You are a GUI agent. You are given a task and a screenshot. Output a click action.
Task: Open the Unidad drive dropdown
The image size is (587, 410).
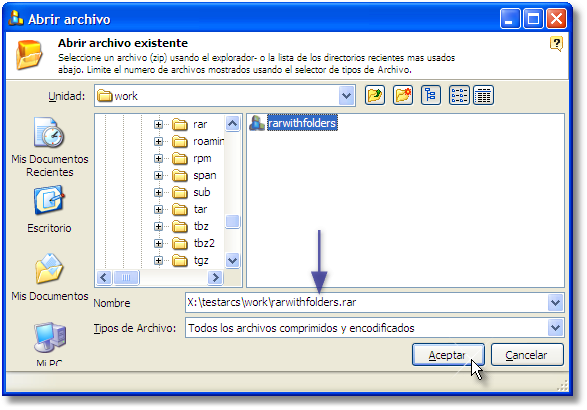pos(347,96)
